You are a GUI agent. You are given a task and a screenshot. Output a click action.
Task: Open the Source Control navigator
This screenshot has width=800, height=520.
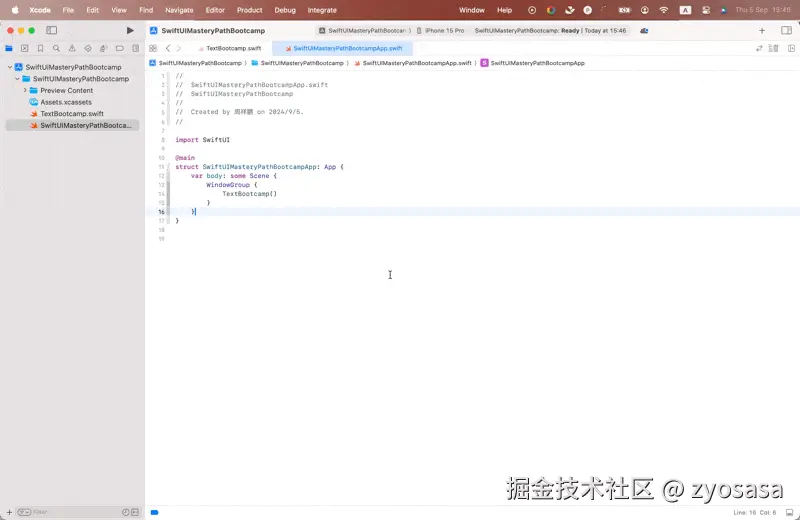click(24, 48)
